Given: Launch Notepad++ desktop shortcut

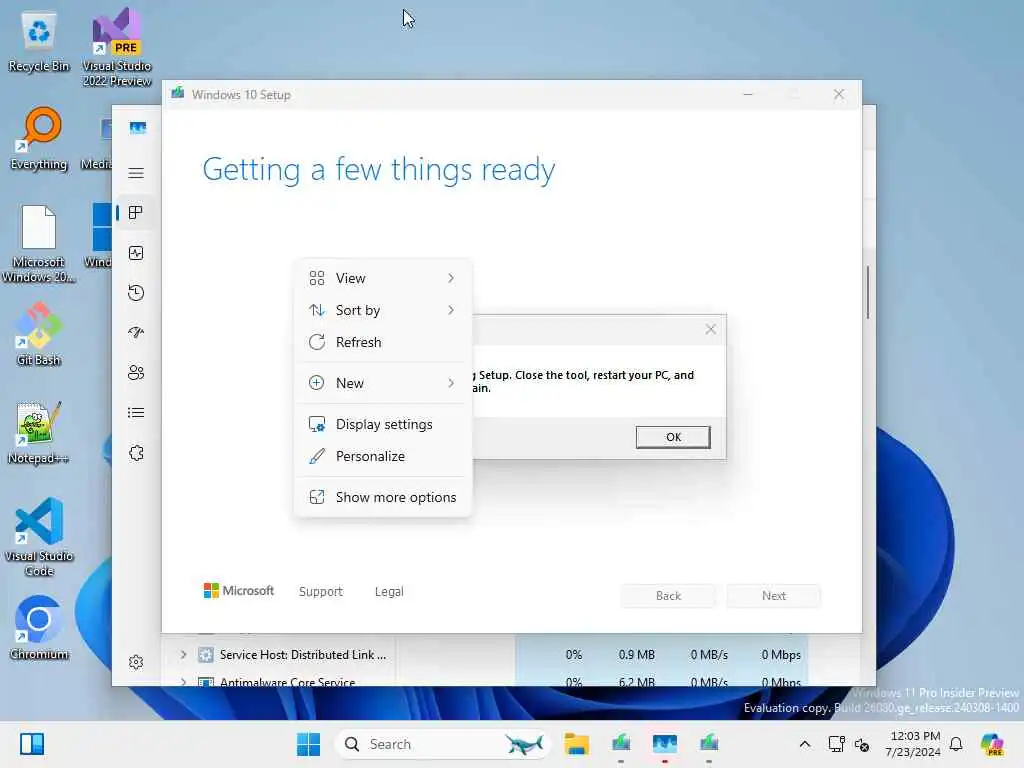Looking at the screenshot, I should 39,433.
